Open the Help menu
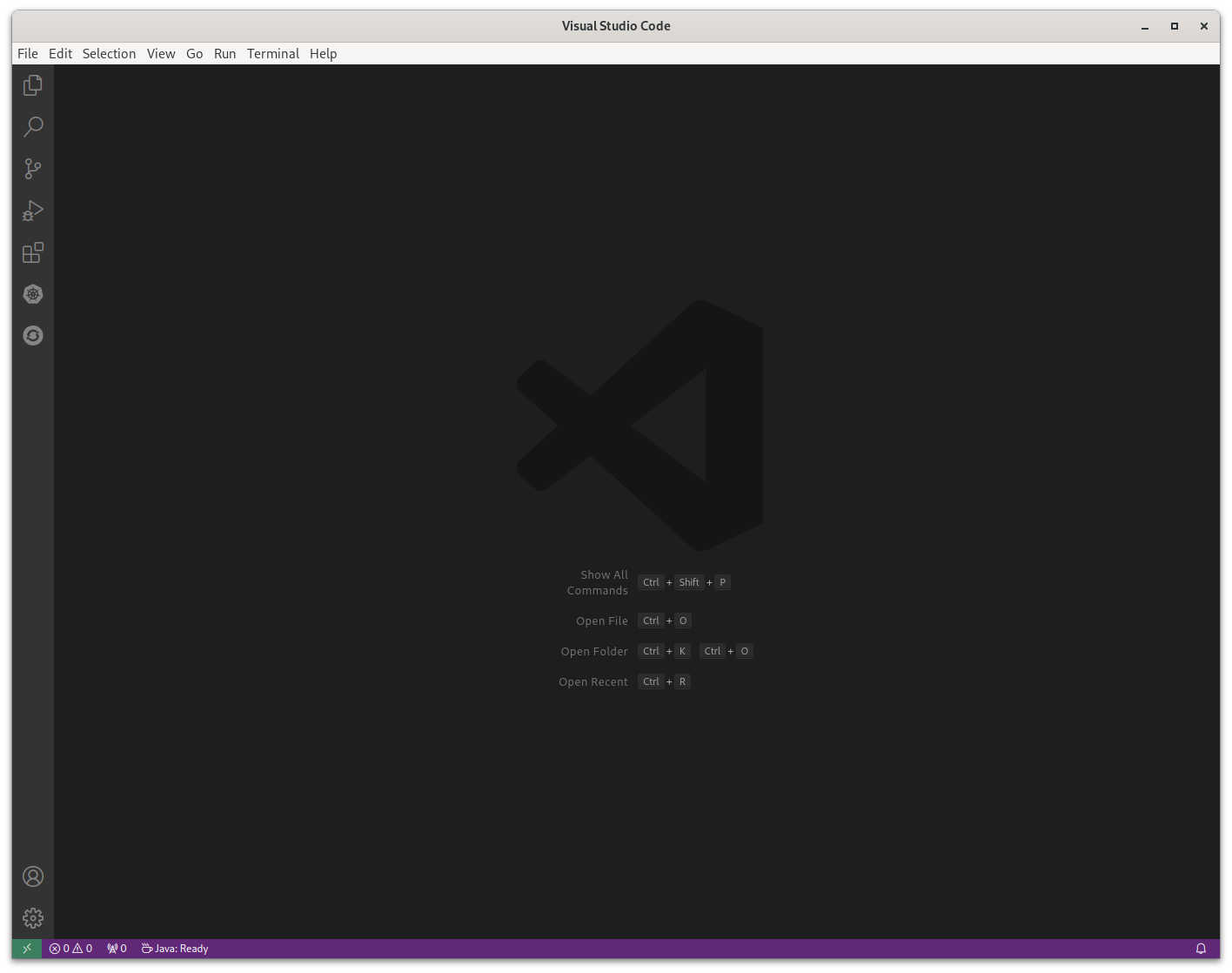The height and width of the screenshot is (973, 1232). tap(323, 54)
